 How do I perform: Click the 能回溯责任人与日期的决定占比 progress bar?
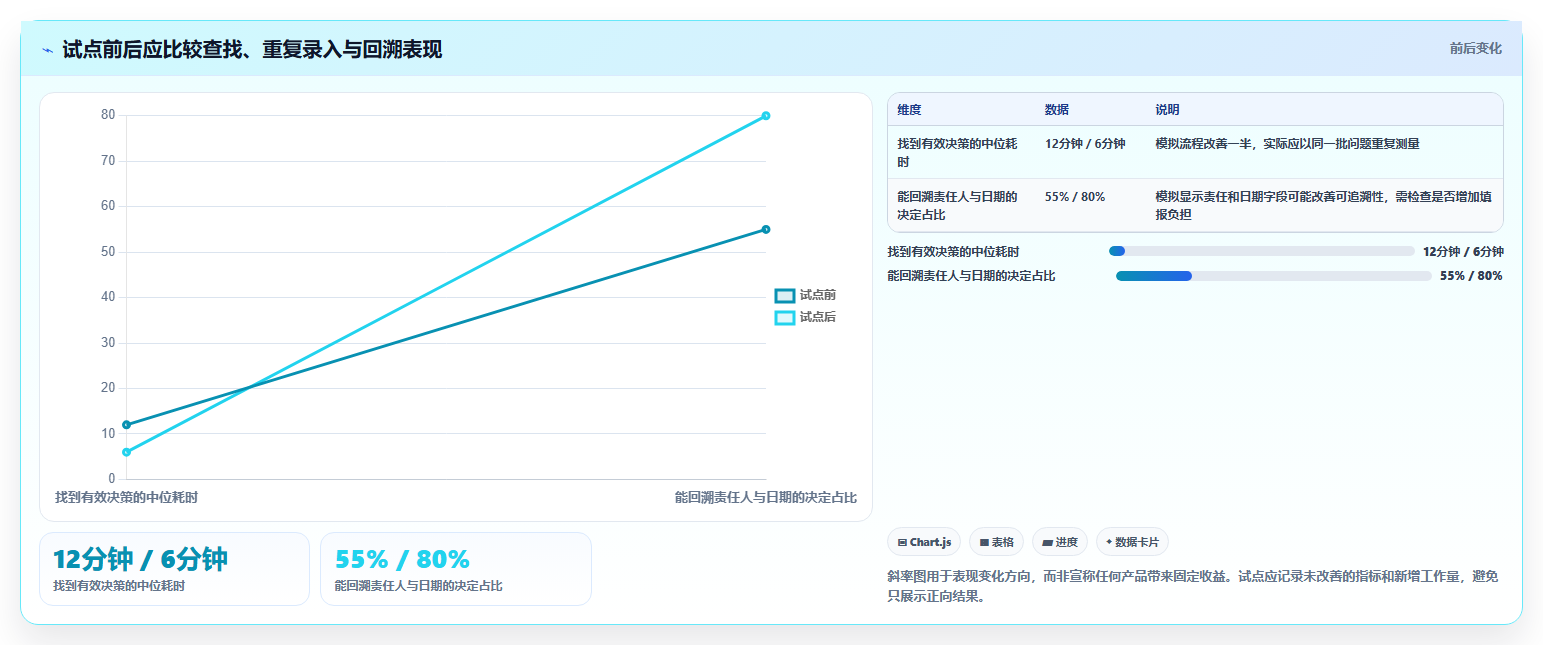pyautogui.click(x=1274, y=276)
